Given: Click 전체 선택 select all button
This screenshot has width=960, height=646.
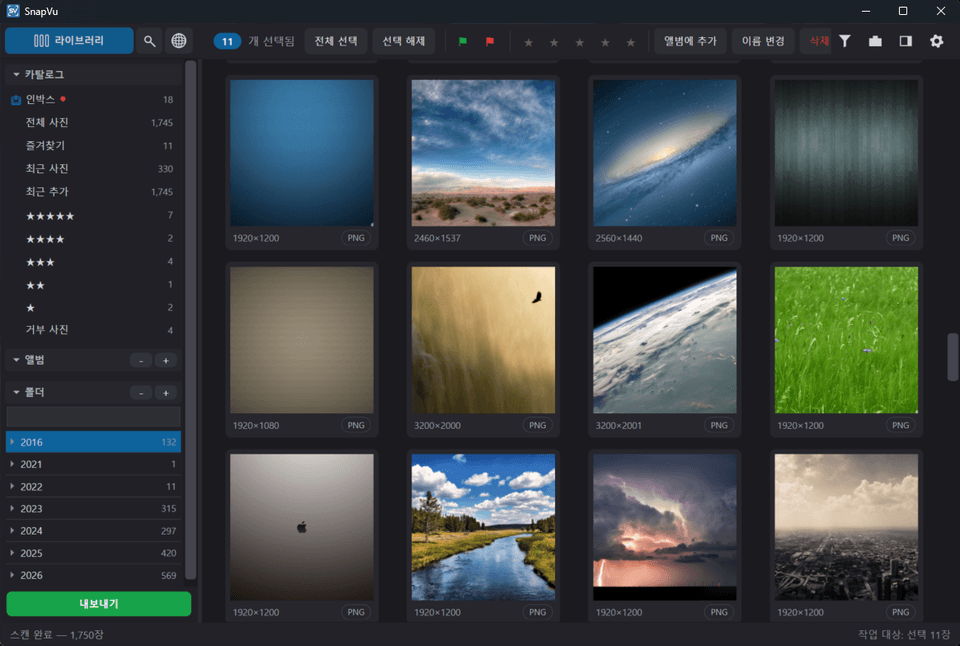Looking at the screenshot, I should click(336, 41).
